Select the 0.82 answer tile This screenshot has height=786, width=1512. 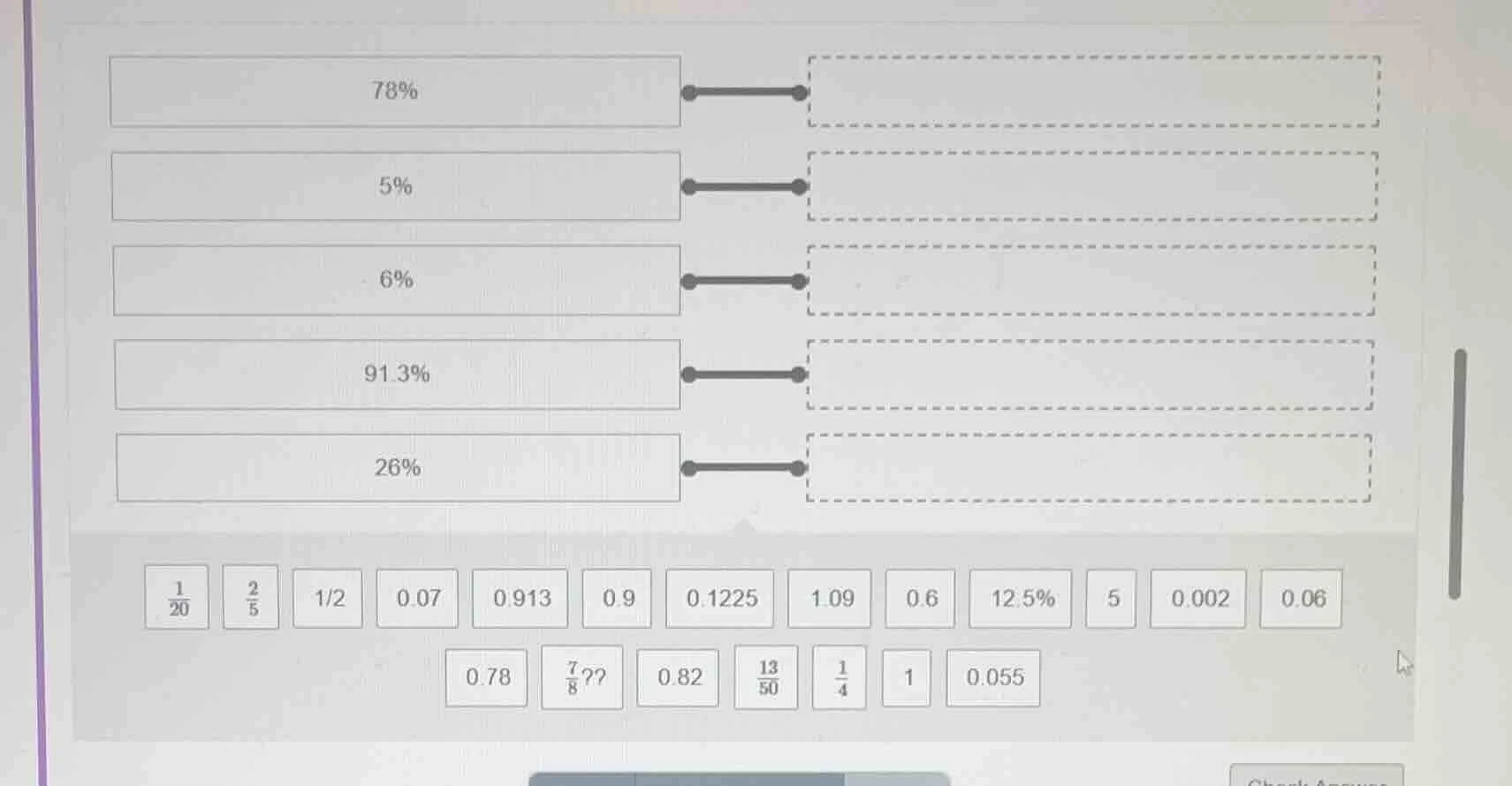pos(679,677)
